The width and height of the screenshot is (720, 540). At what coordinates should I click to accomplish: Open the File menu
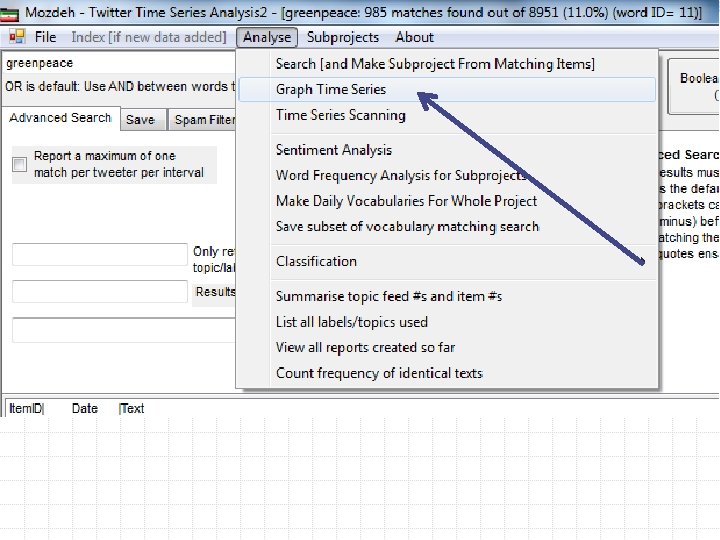(x=45, y=37)
